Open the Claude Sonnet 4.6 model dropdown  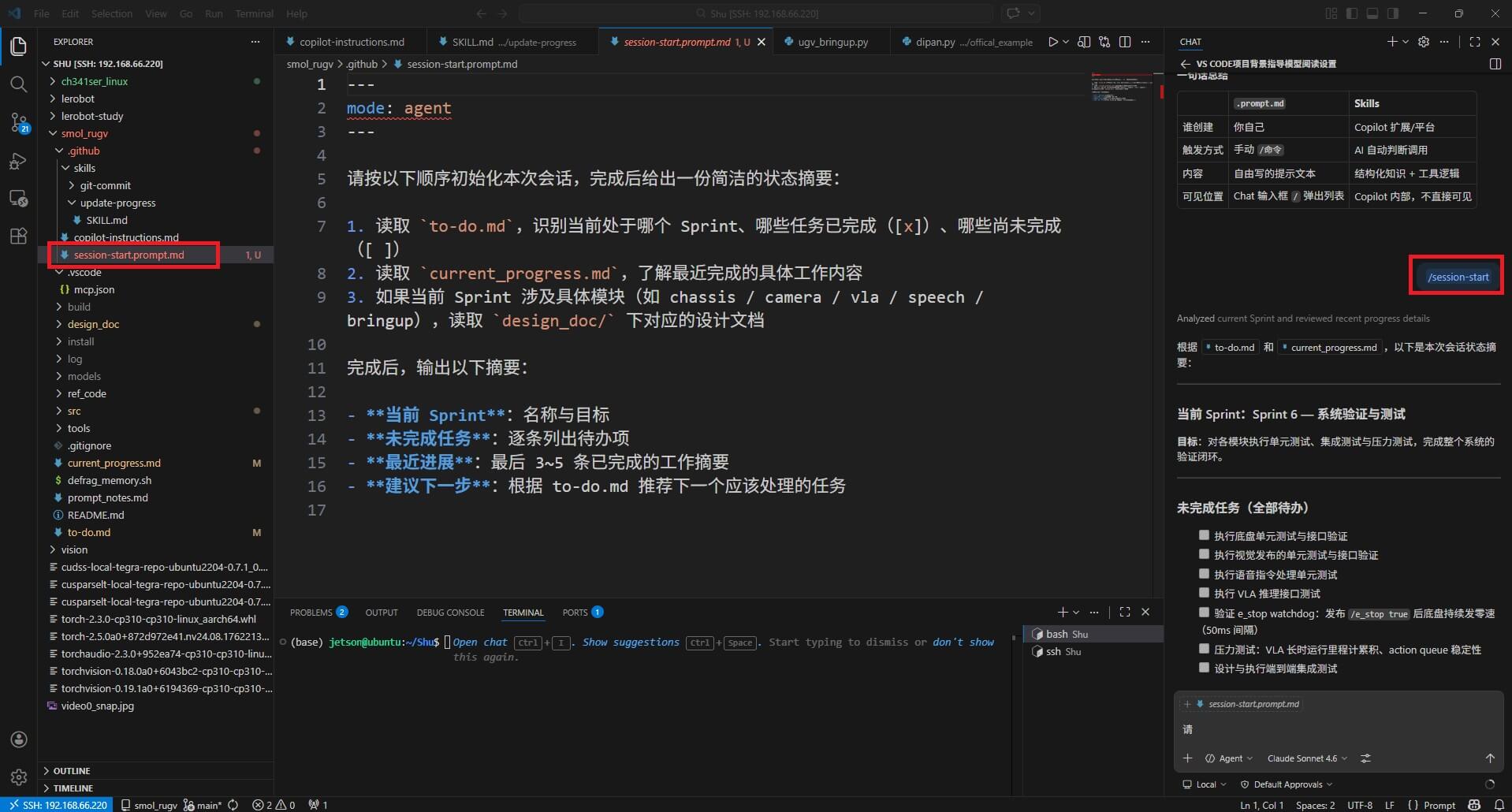tap(1306, 758)
